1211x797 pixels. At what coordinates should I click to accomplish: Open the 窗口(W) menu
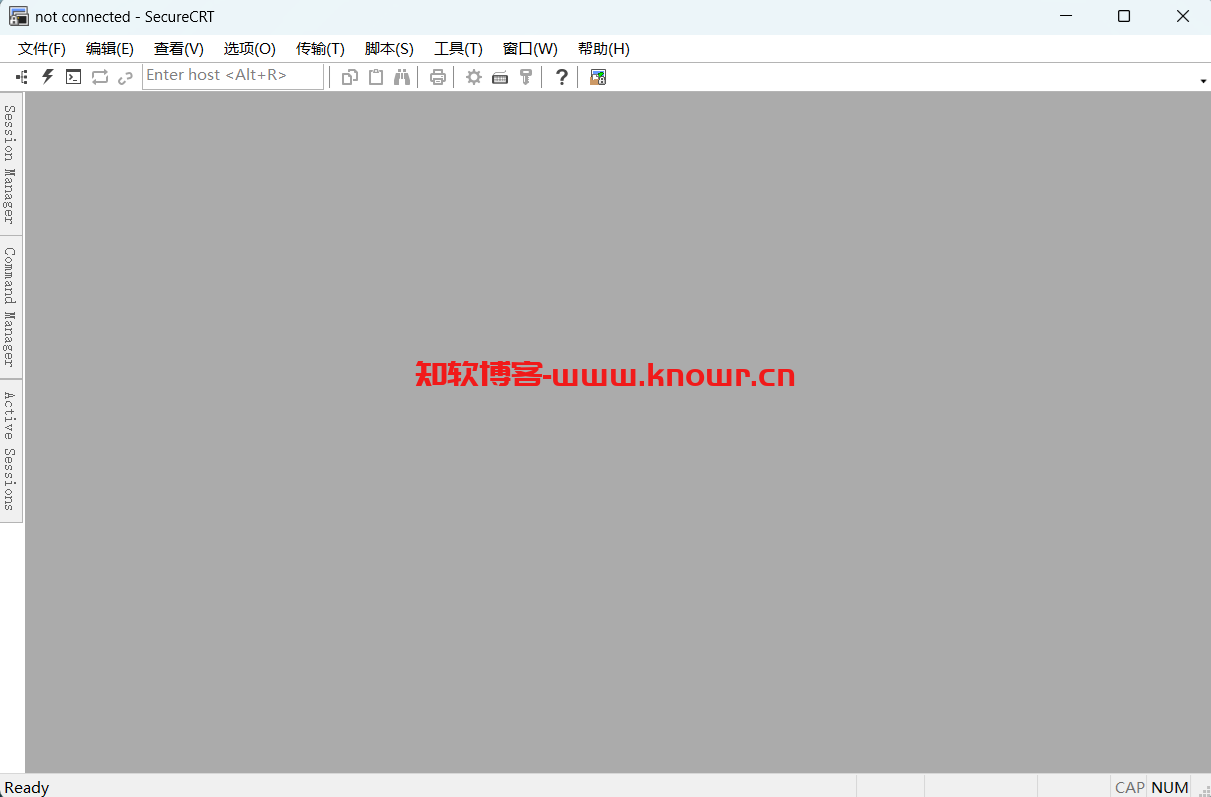coord(530,48)
